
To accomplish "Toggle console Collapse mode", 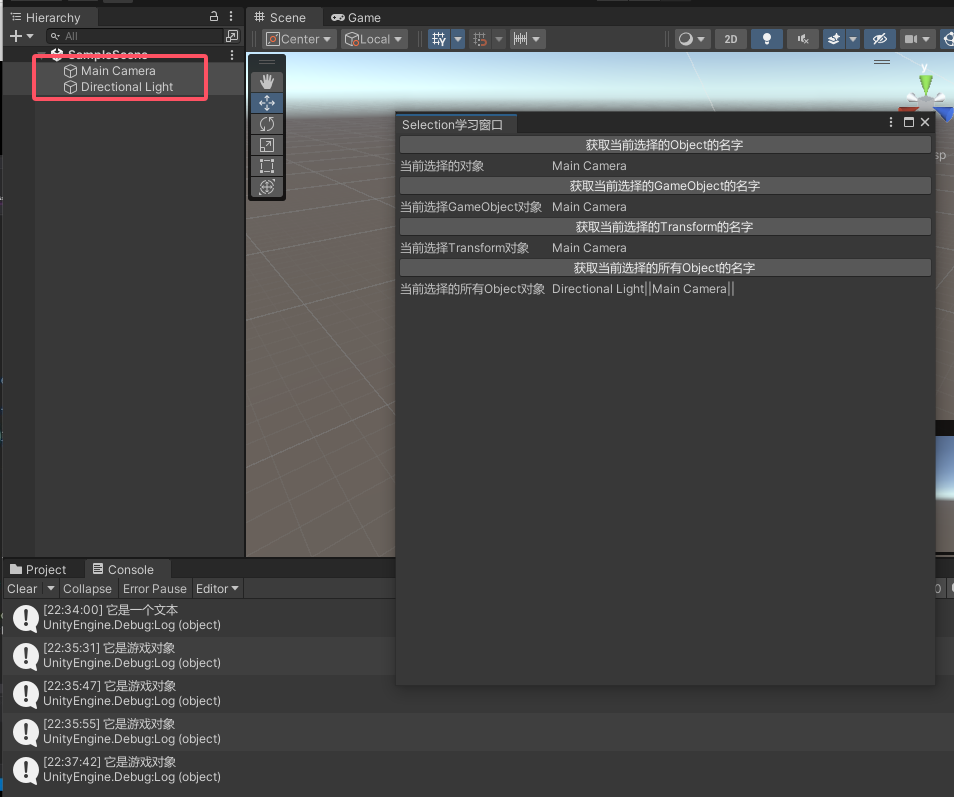I will (x=87, y=588).
